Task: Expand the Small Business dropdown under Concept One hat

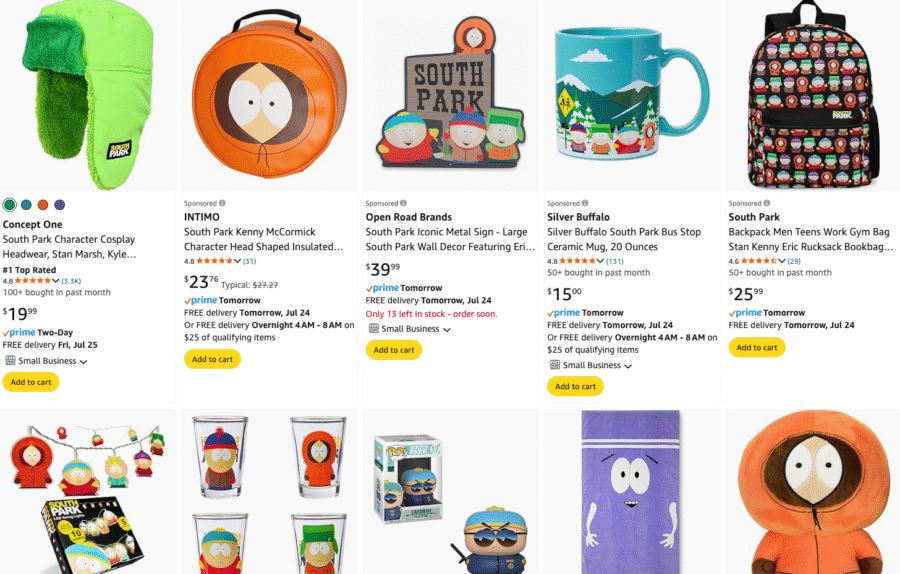Action: point(83,362)
